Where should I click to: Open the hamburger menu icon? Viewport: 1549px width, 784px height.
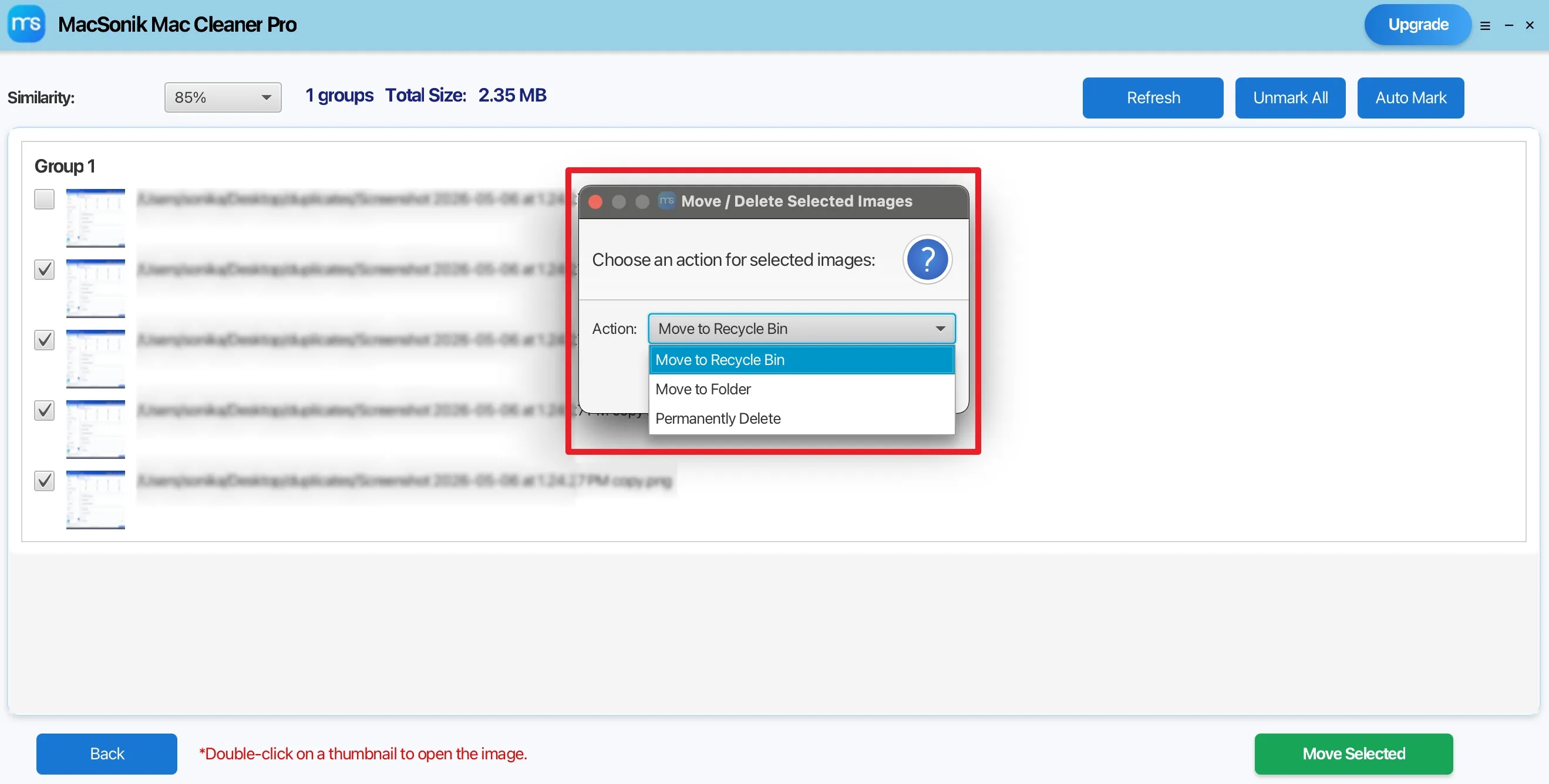point(1484,26)
